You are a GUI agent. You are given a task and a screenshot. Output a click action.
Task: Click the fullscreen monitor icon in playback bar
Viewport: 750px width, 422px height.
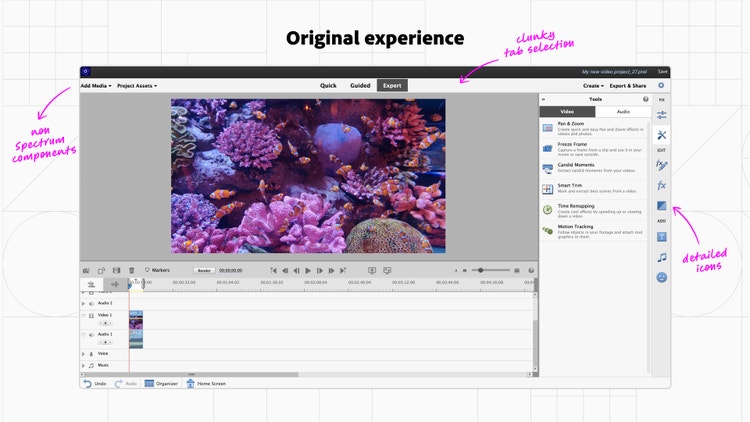point(387,270)
